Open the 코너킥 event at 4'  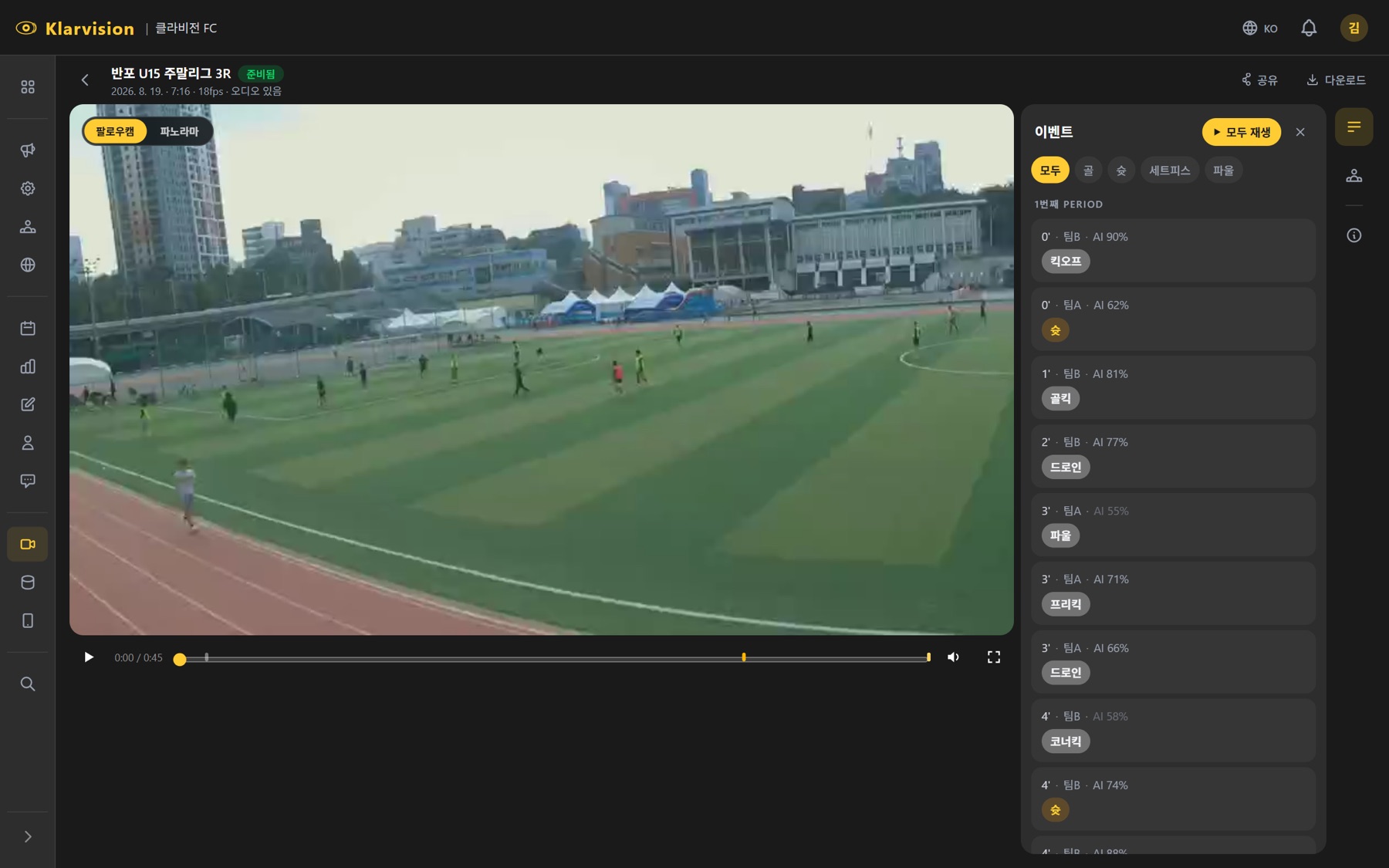tap(1173, 730)
